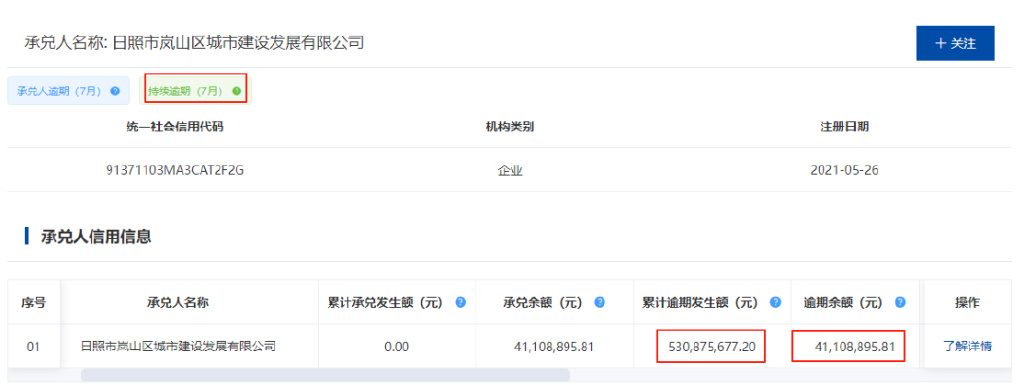Click the 序号 column header

point(33,303)
